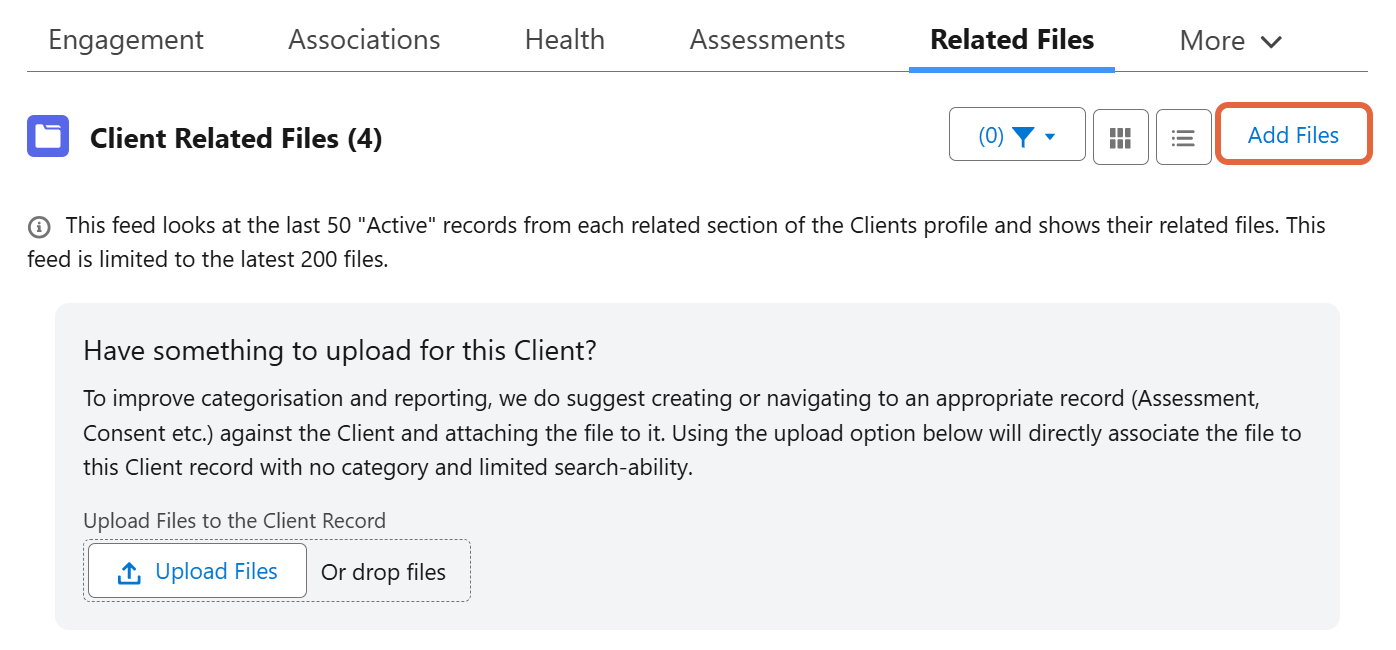
Task: Switch to grid view of files
Action: [1121, 137]
